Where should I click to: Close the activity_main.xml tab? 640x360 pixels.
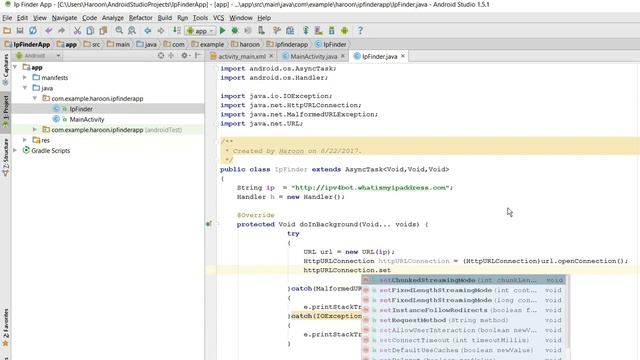[271, 56]
